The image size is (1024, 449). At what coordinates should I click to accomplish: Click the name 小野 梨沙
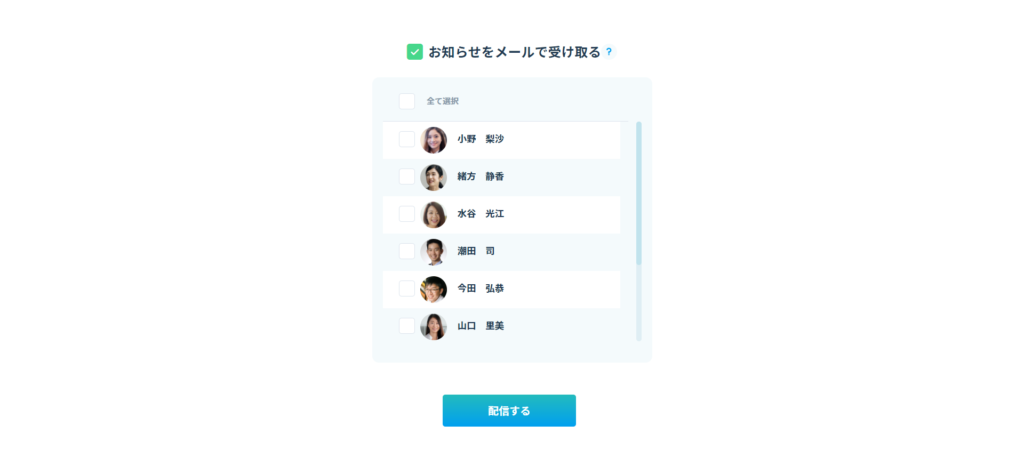coord(481,139)
